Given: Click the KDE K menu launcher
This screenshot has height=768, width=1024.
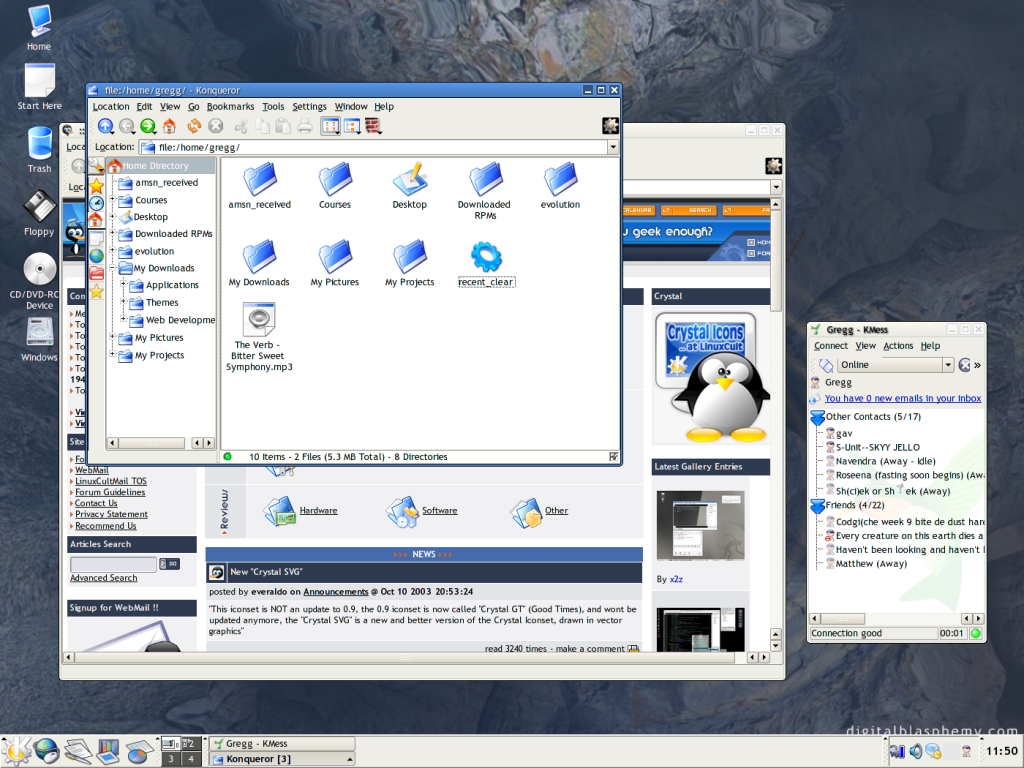Looking at the screenshot, I should coord(16,750).
